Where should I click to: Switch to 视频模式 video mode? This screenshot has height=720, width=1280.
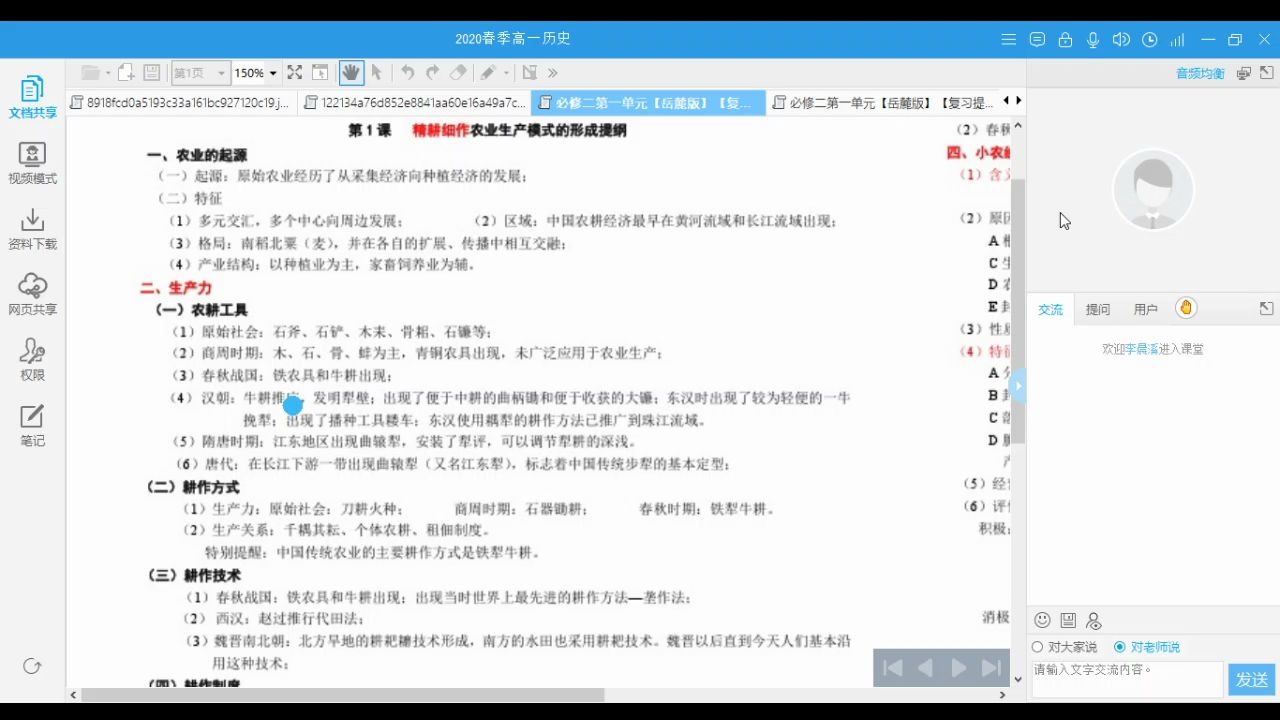pos(32,163)
